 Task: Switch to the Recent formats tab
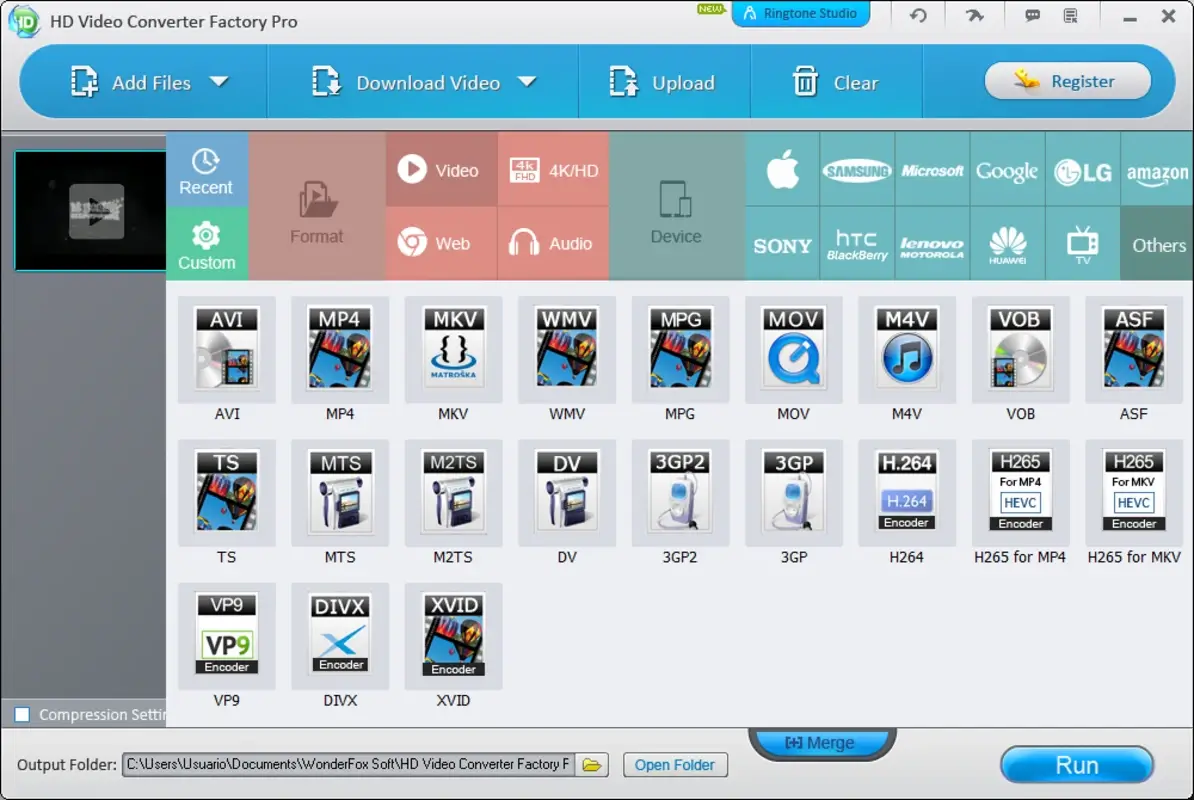[x=207, y=169]
